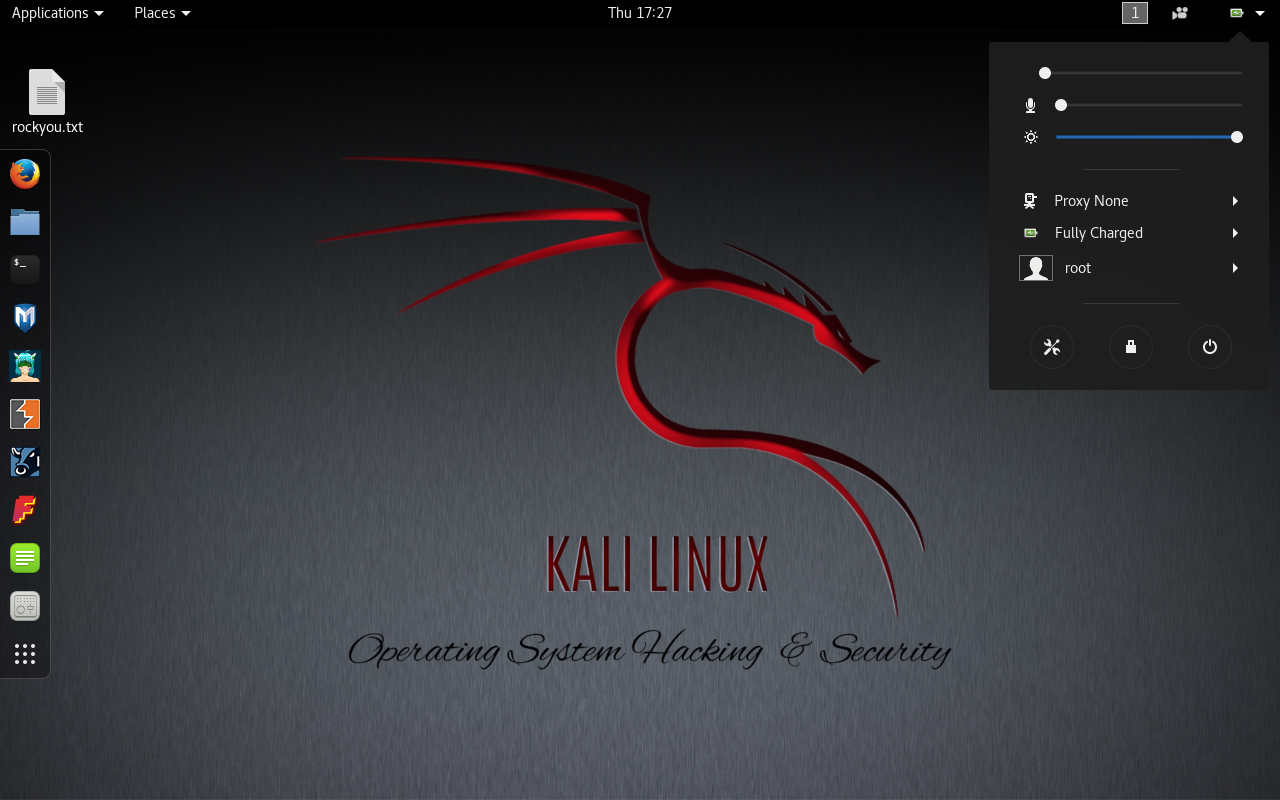Image resolution: width=1280 pixels, height=800 pixels.
Task: Click the microphone level slider track
Action: (x=1149, y=105)
